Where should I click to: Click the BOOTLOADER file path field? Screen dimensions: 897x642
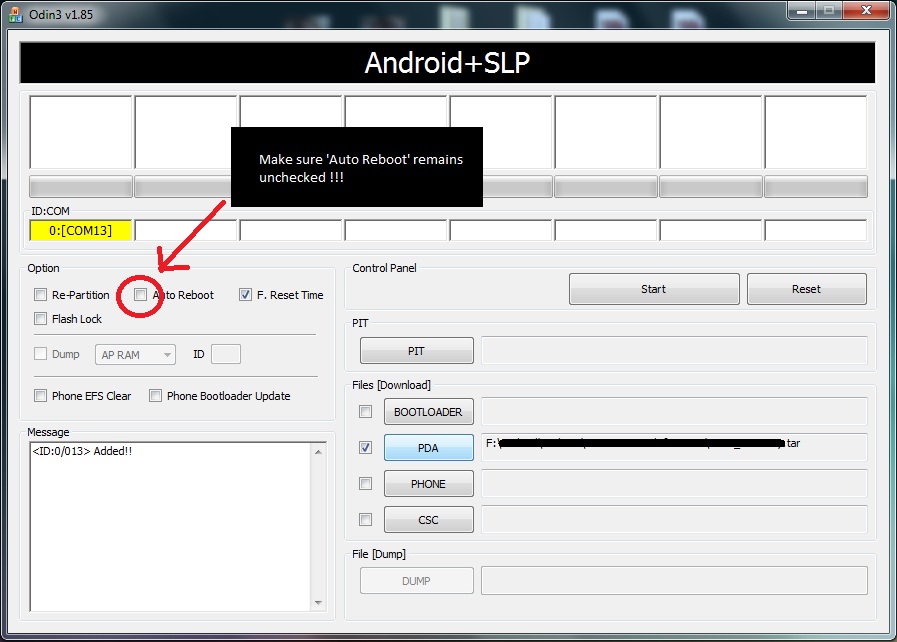(674, 411)
